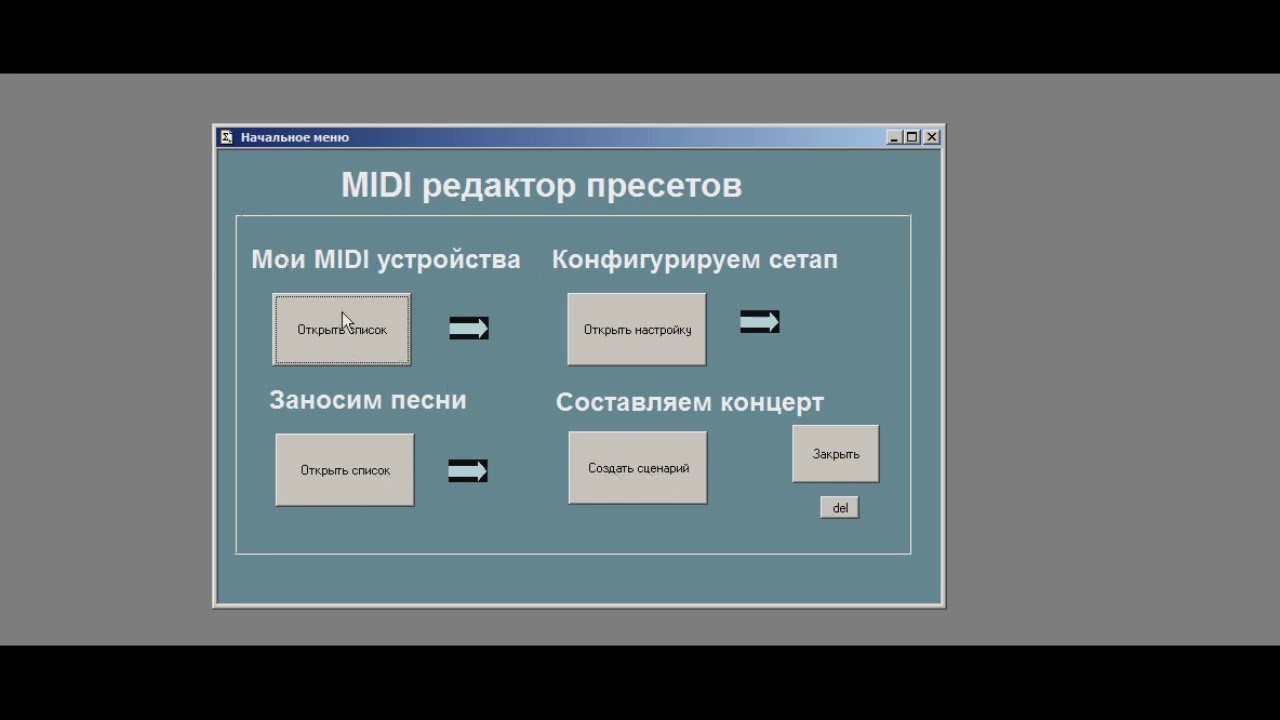Click the Открыть настройку button
Screen dimensions: 1280x720
637,329
